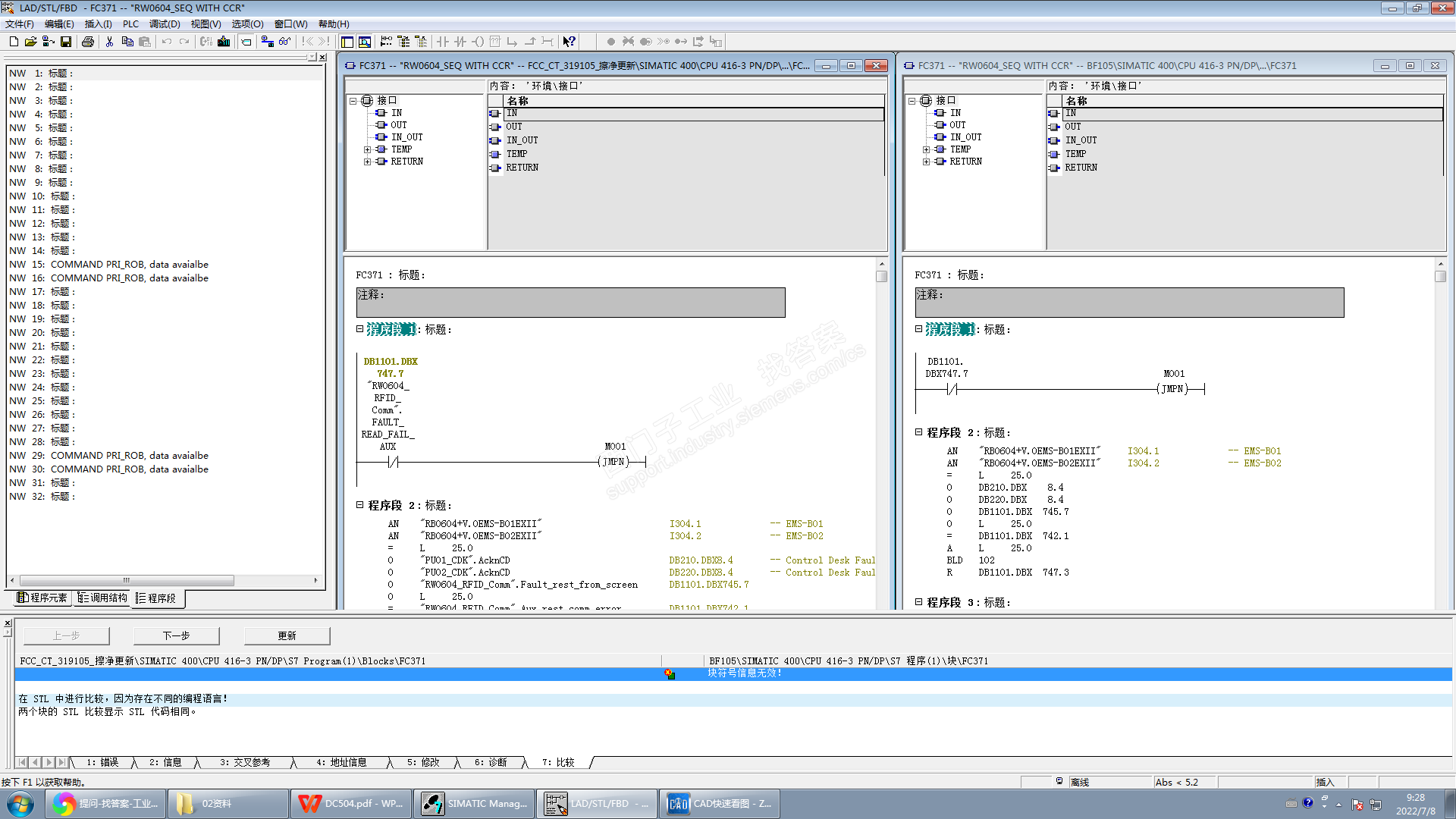Click the 下一步 button

[176, 635]
